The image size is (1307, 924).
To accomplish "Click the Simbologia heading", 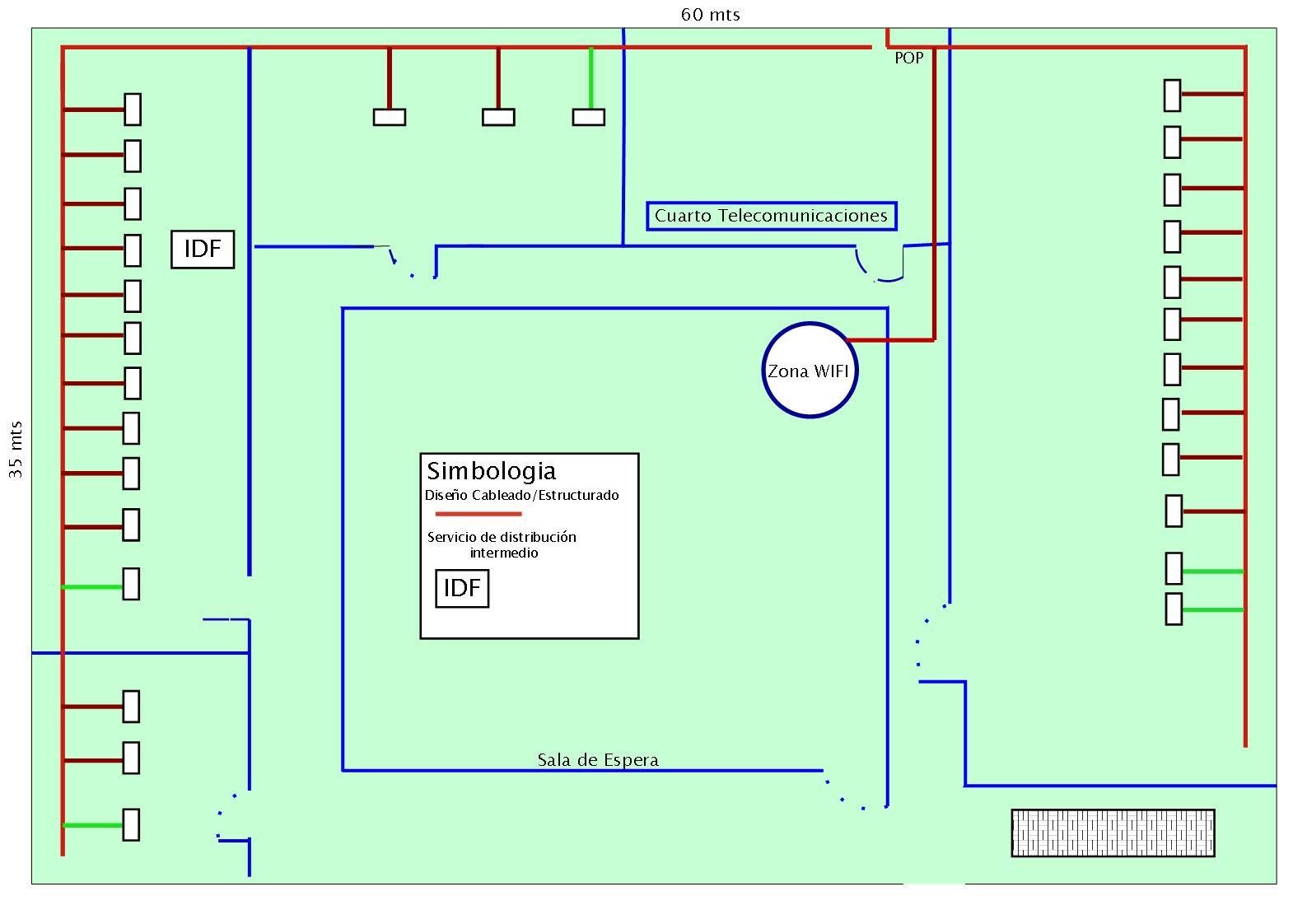I will click(492, 471).
